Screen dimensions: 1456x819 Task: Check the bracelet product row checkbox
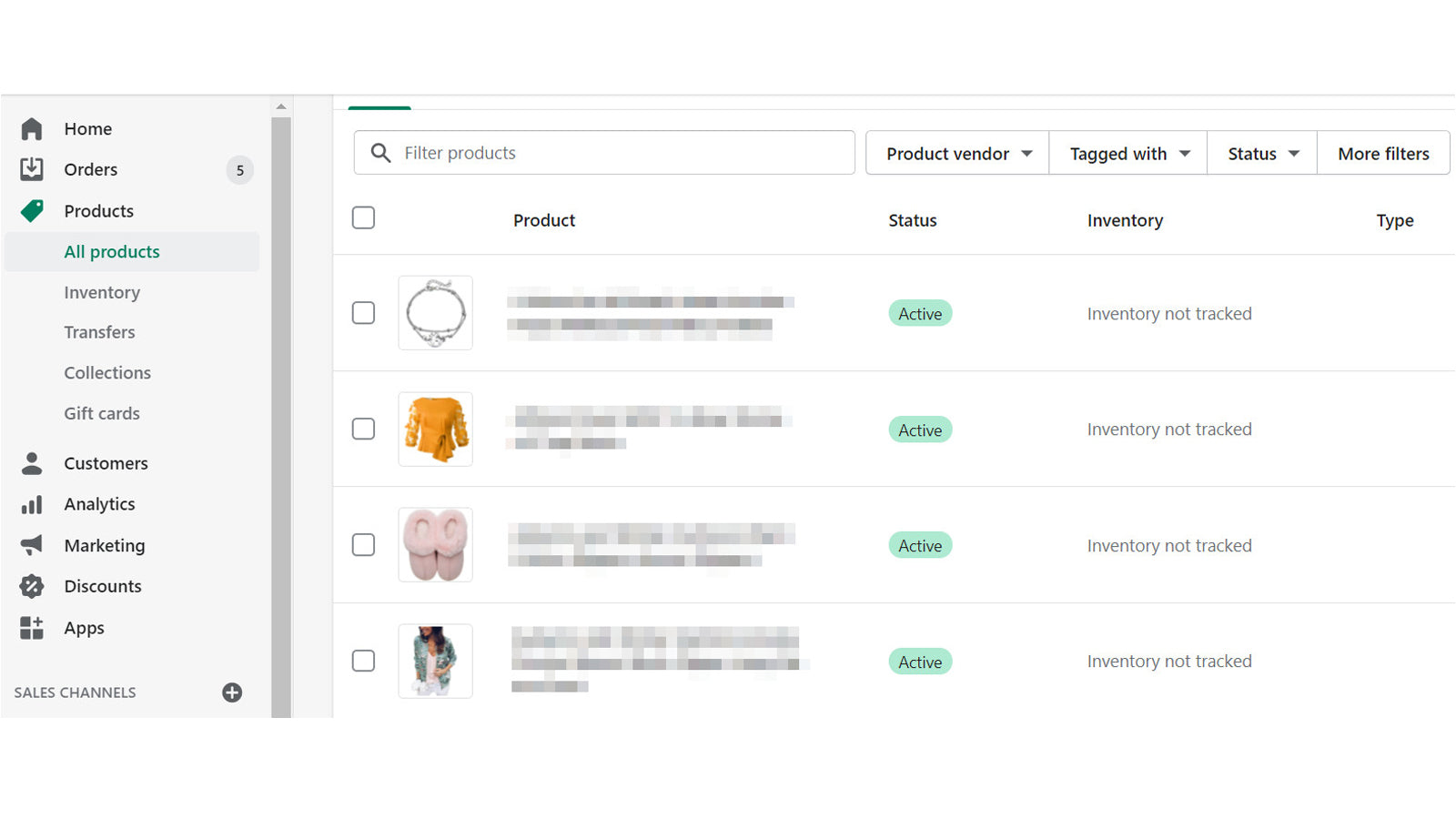(363, 313)
